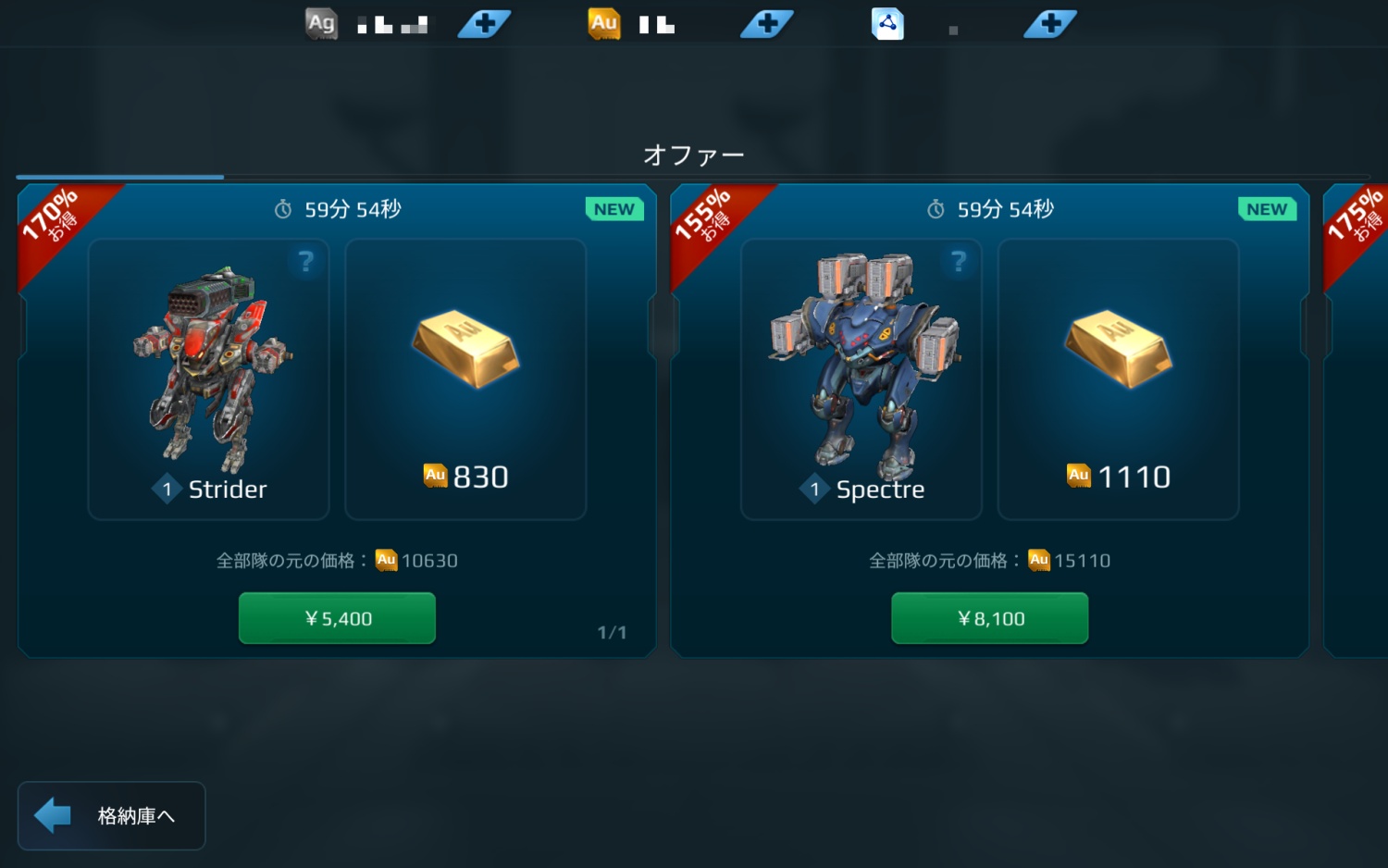The height and width of the screenshot is (868, 1388).
Task: Buy the Strider offer for ¥5,400
Action: click(337, 618)
